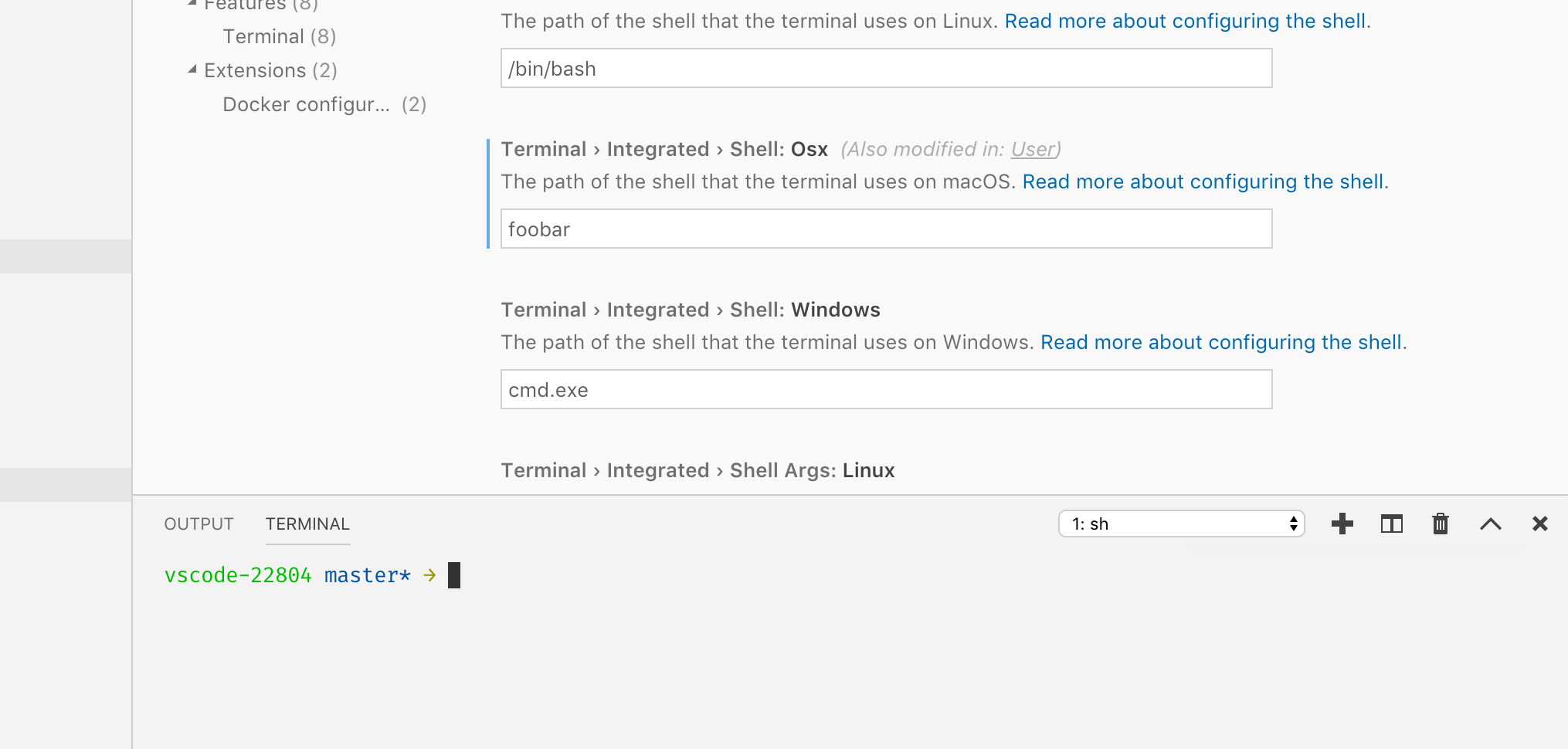This screenshot has width=1568, height=749.
Task: Kill the terminal using the trash icon
Action: (1440, 524)
